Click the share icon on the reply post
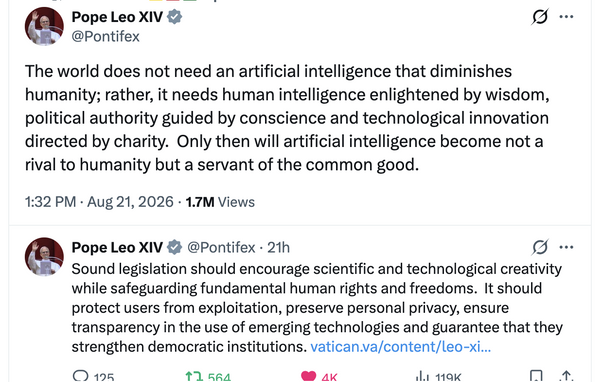Viewport: 603px width, 382px height. coord(566,376)
